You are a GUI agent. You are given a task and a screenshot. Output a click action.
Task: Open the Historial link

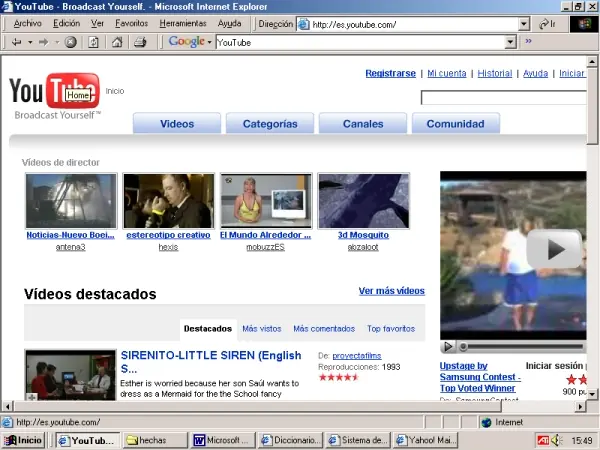(x=495, y=73)
